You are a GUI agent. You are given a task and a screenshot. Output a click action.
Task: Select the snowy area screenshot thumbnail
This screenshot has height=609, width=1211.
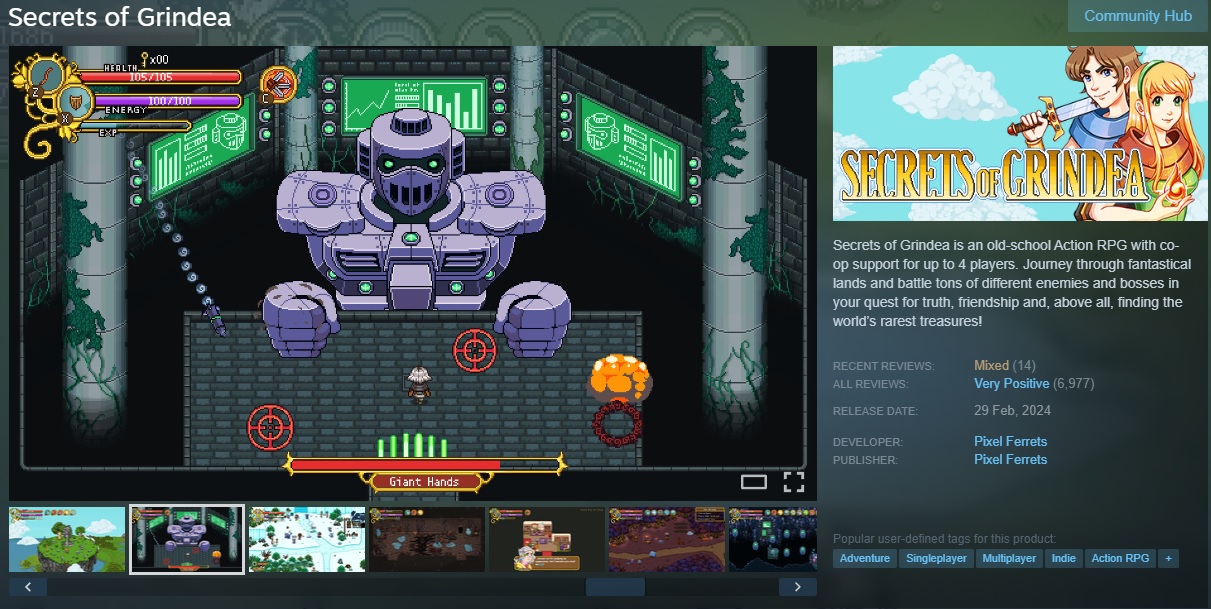point(307,539)
